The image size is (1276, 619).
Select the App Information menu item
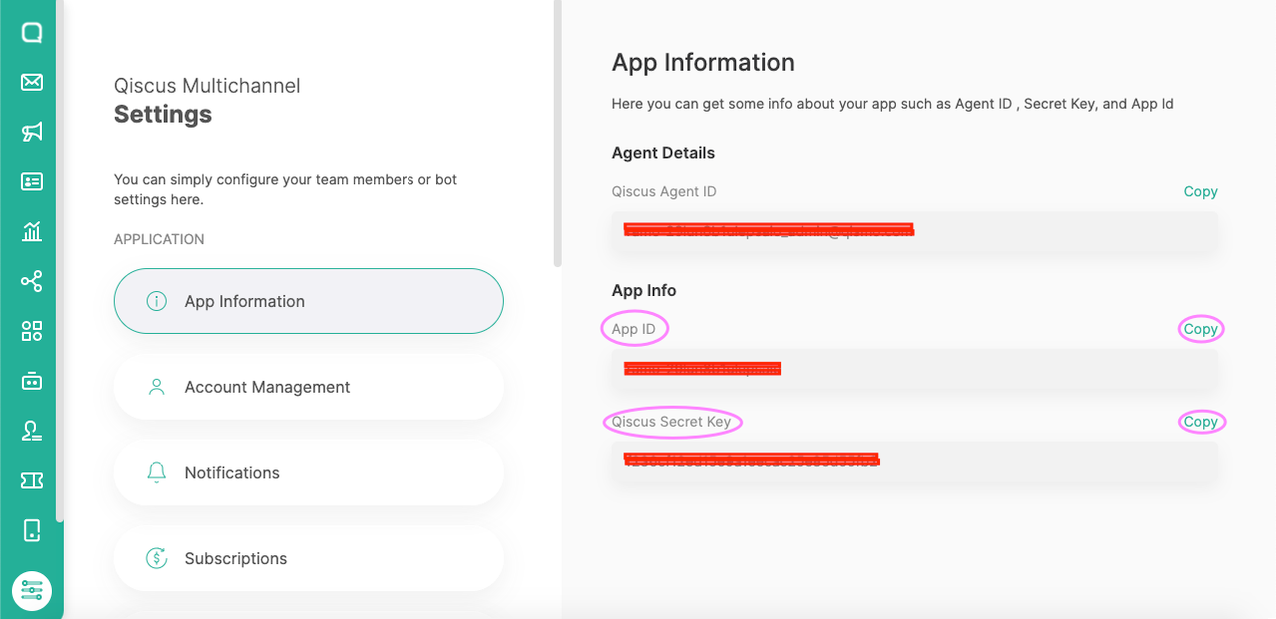[308, 300]
